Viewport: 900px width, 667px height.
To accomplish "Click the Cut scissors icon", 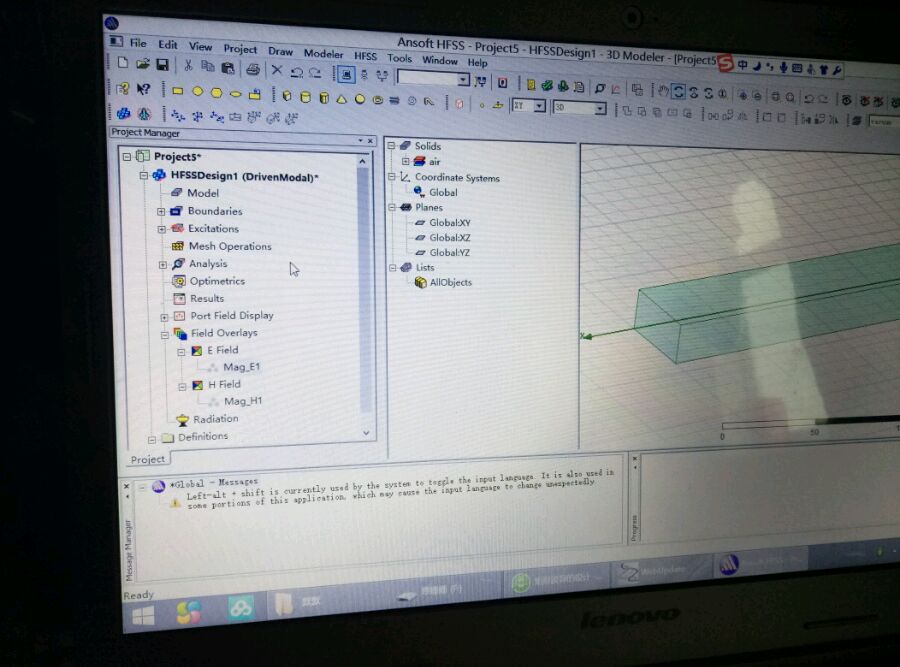I will pos(188,66).
